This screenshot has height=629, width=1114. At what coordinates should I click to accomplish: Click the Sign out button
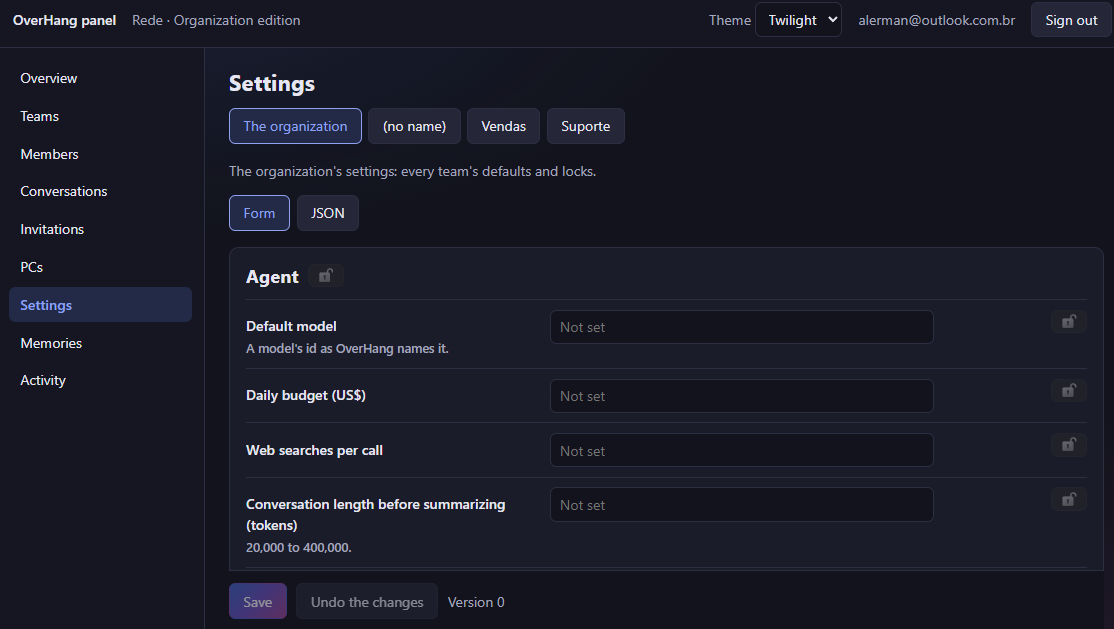tap(1071, 20)
